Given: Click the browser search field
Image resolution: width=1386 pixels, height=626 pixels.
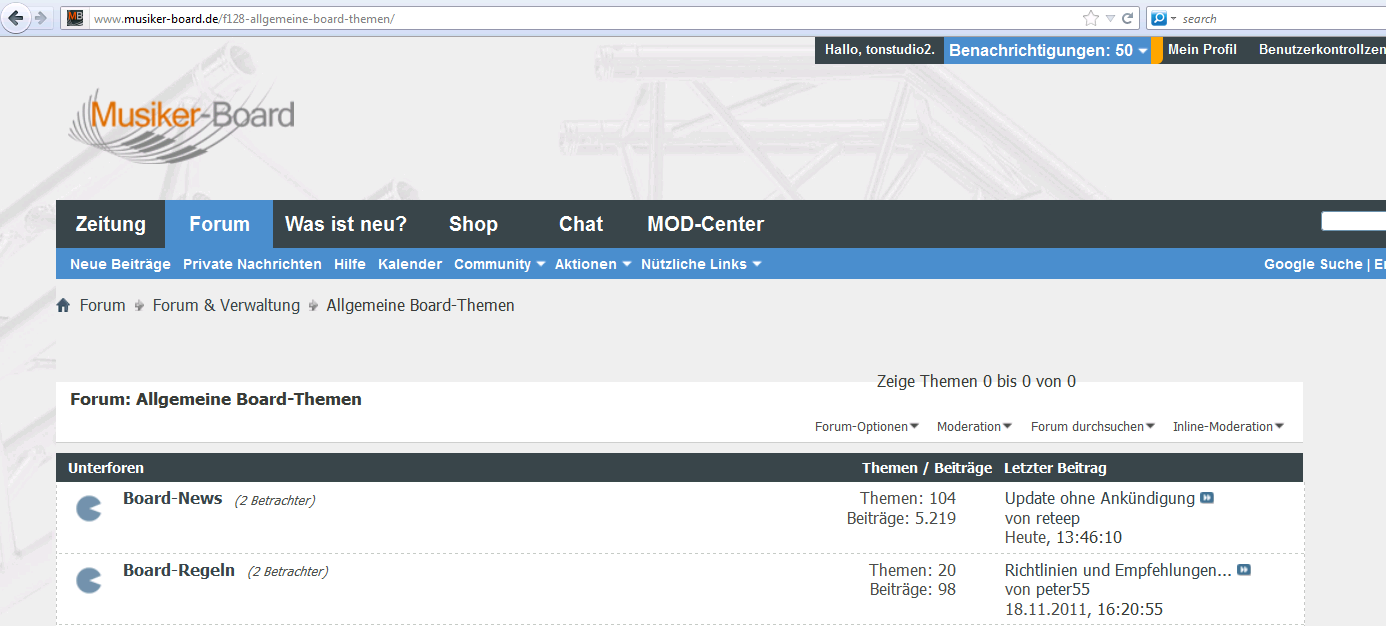Looking at the screenshot, I should pos(1283,18).
